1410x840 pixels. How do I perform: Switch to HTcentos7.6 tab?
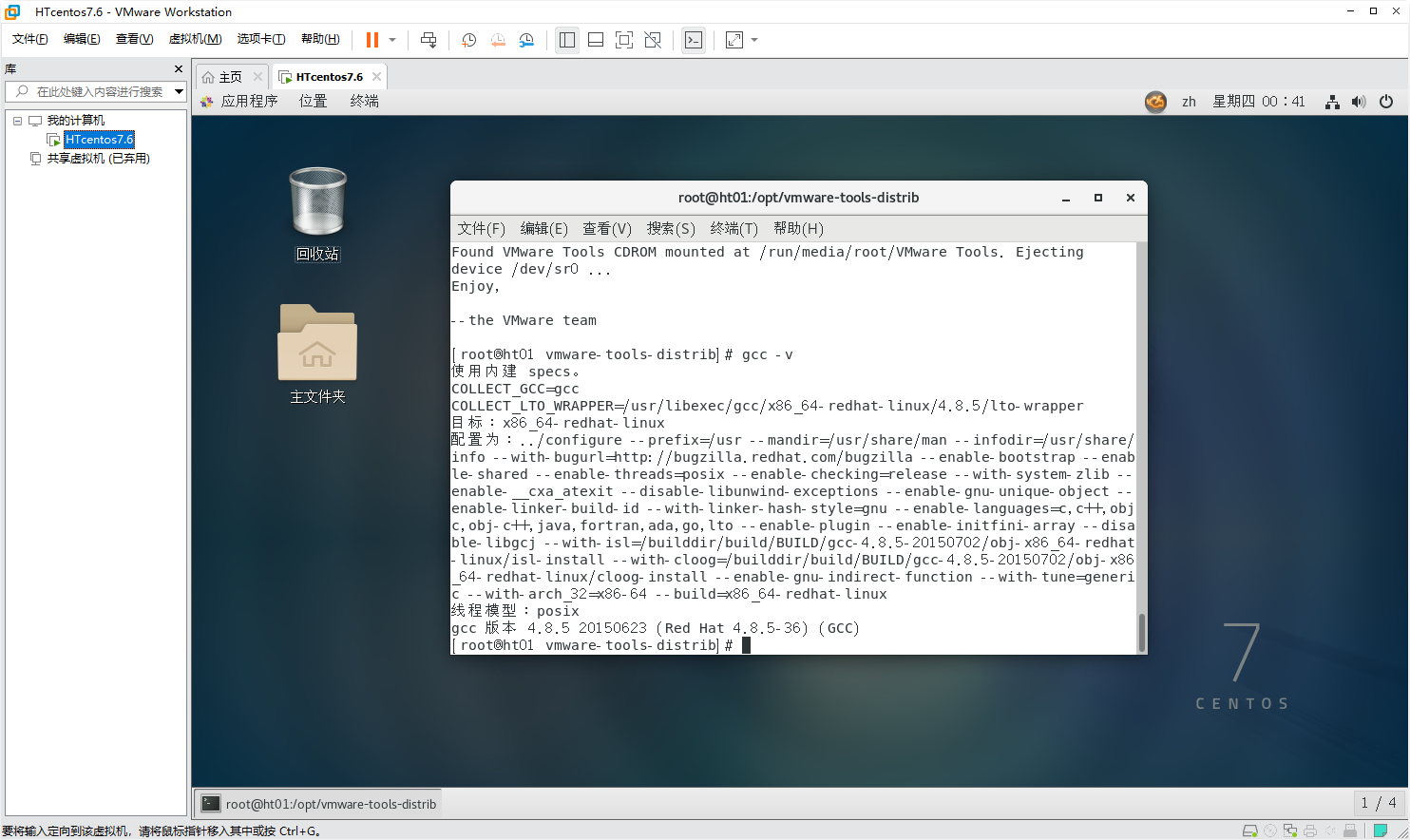[x=329, y=77]
